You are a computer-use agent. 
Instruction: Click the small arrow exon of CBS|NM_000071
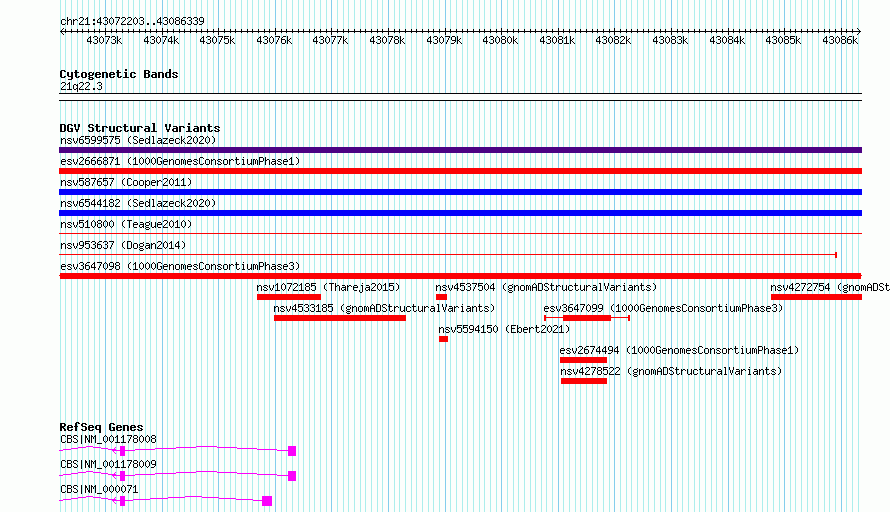122,501
